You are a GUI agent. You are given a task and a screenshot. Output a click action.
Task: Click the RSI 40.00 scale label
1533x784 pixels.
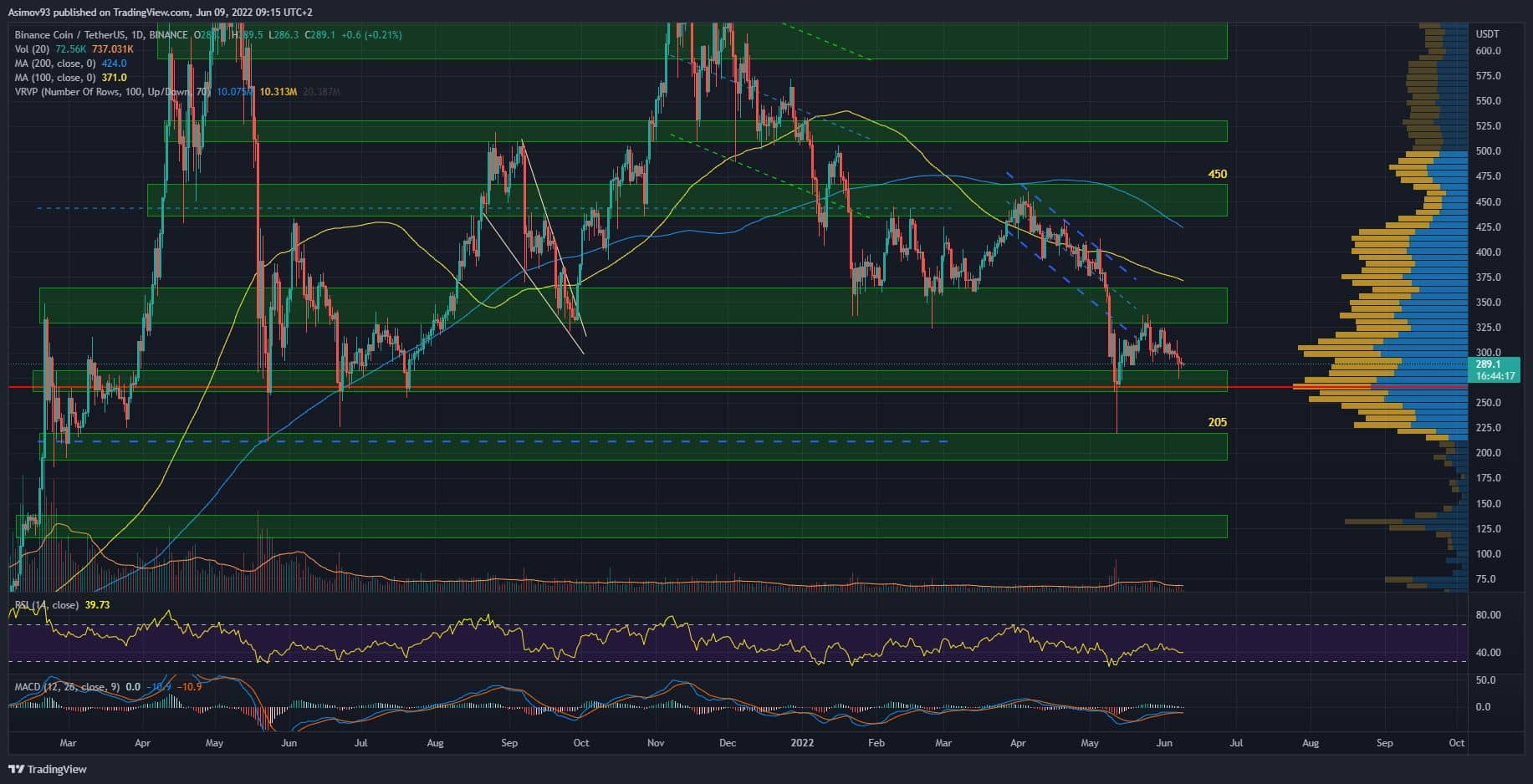pyautogui.click(x=1488, y=653)
